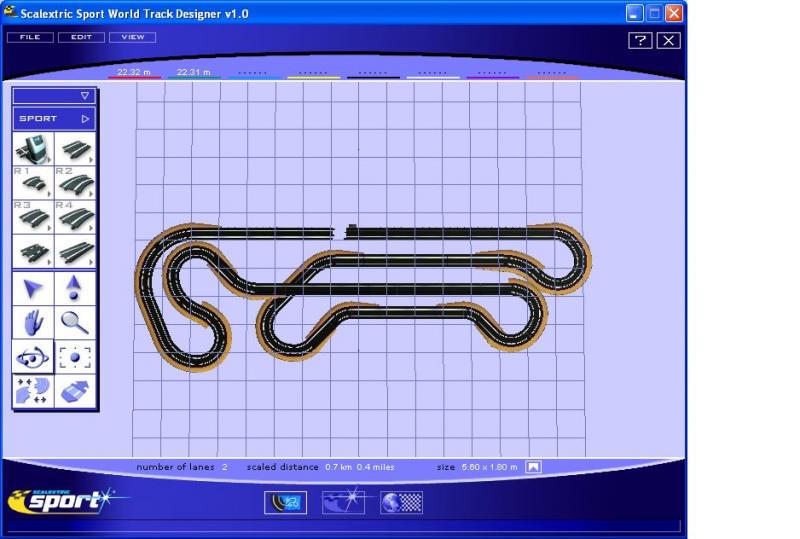Screen dimensions: 800x539
Task: Select the crossover track piece
Action: [33, 250]
